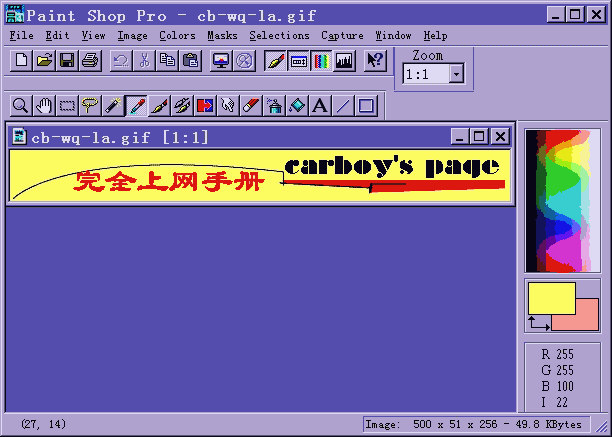Screen dimensions: 612x437
Task: Choose the Lasso freehand selection tool
Action: tap(90, 106)
